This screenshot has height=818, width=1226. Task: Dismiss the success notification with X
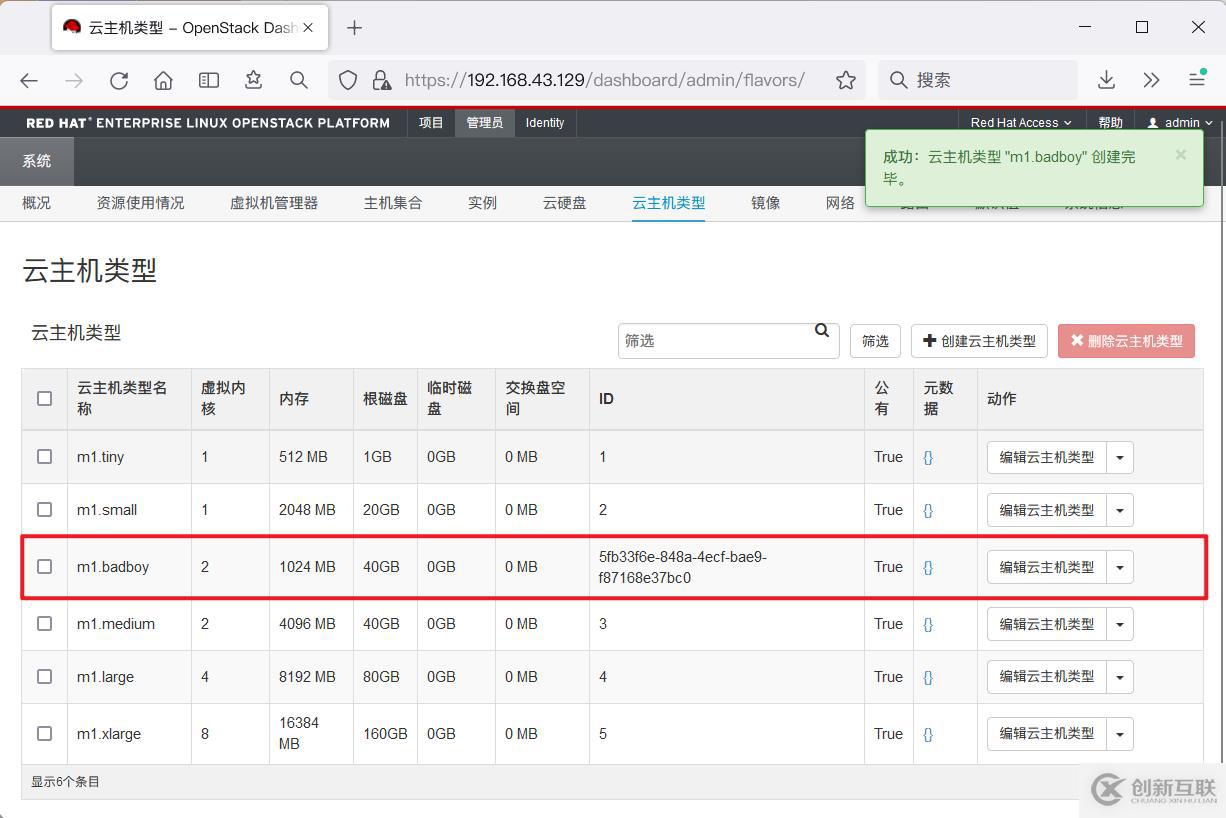tap(1181, 155)
